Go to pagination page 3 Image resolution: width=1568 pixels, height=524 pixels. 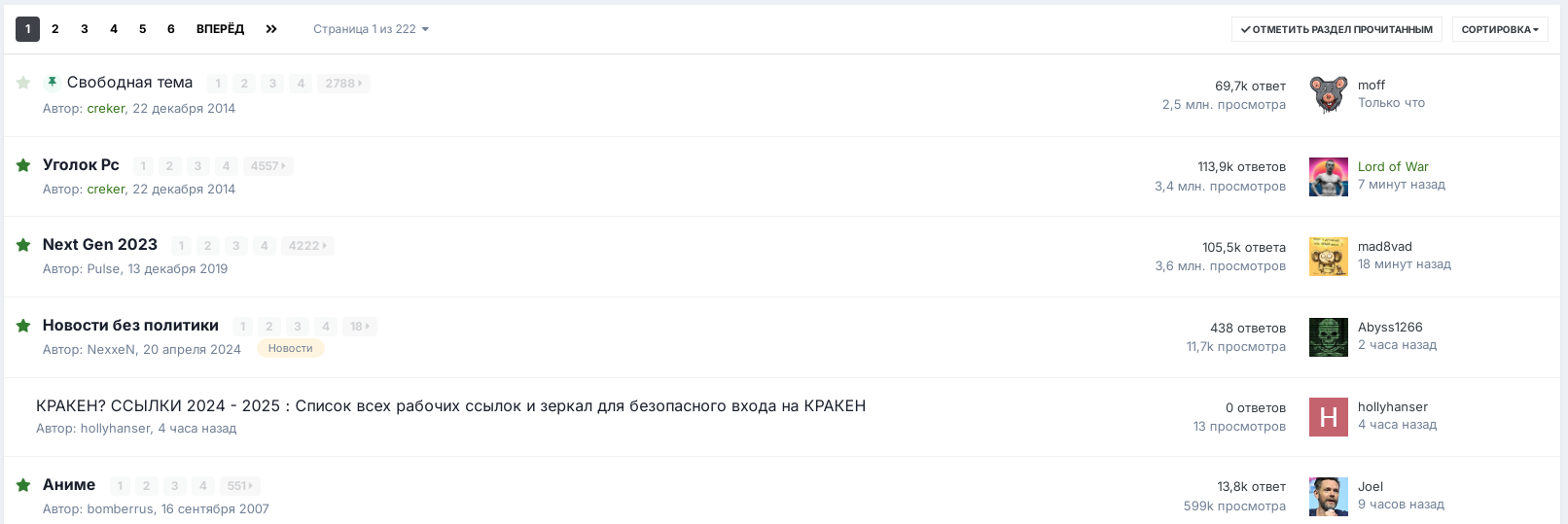click(x=85, y=29)
